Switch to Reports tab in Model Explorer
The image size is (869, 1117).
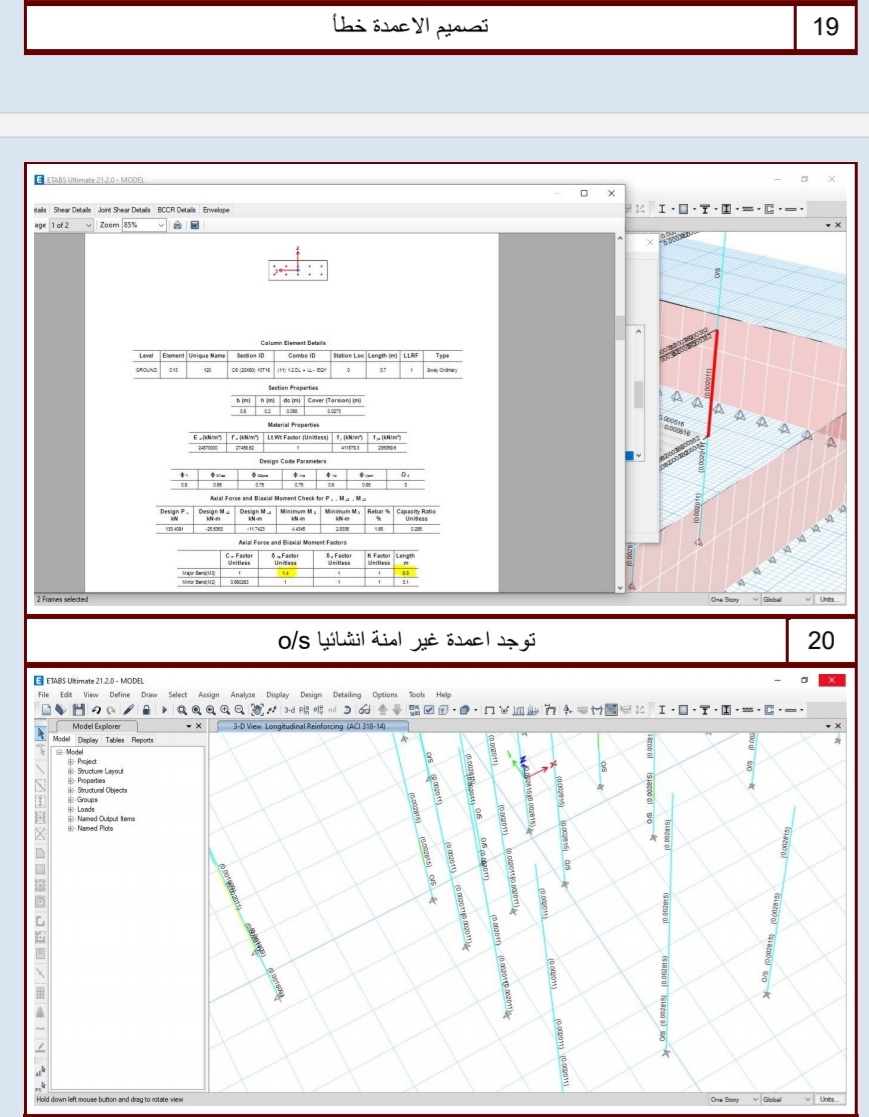(142, 740)
